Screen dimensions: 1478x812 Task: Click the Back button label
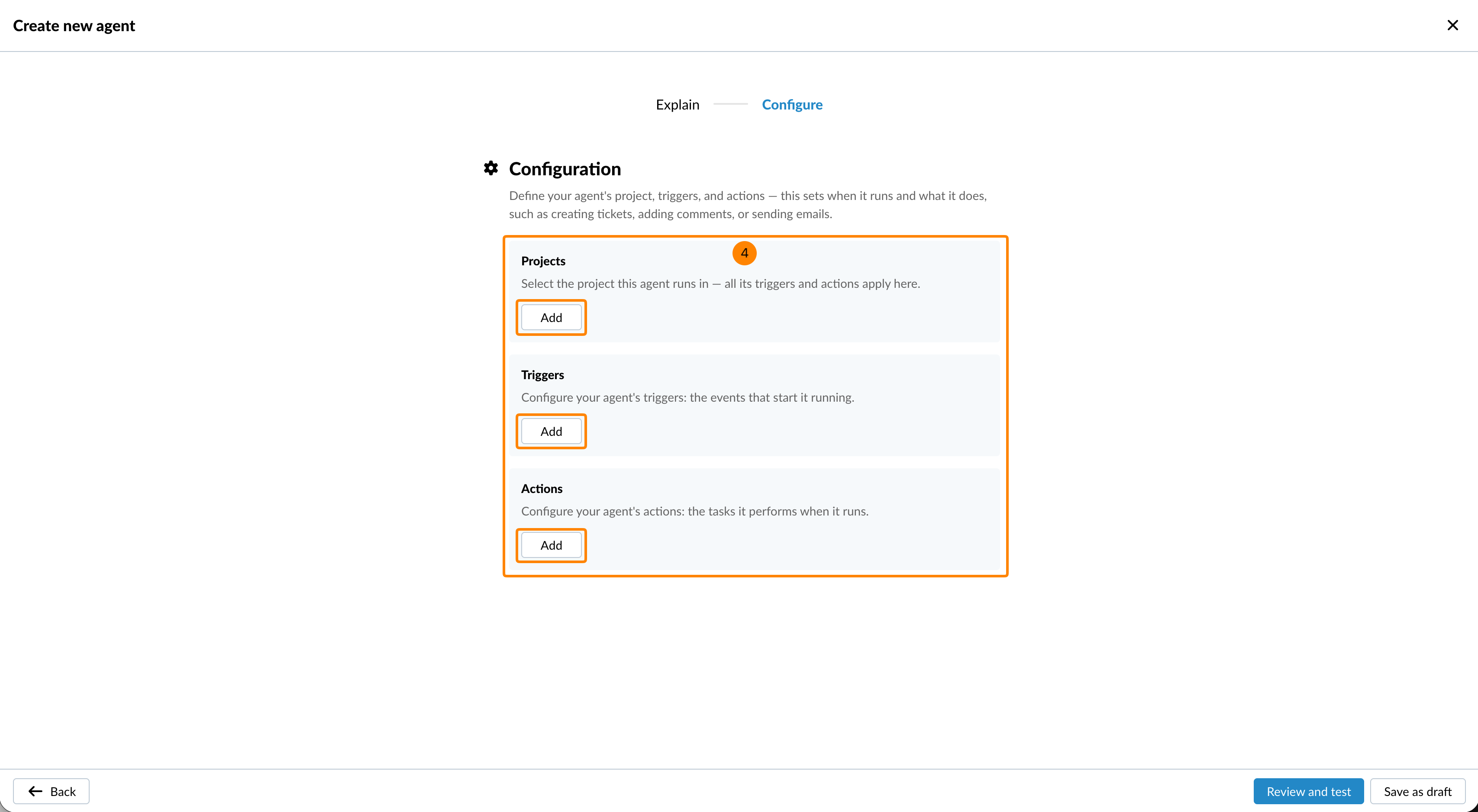63,791
